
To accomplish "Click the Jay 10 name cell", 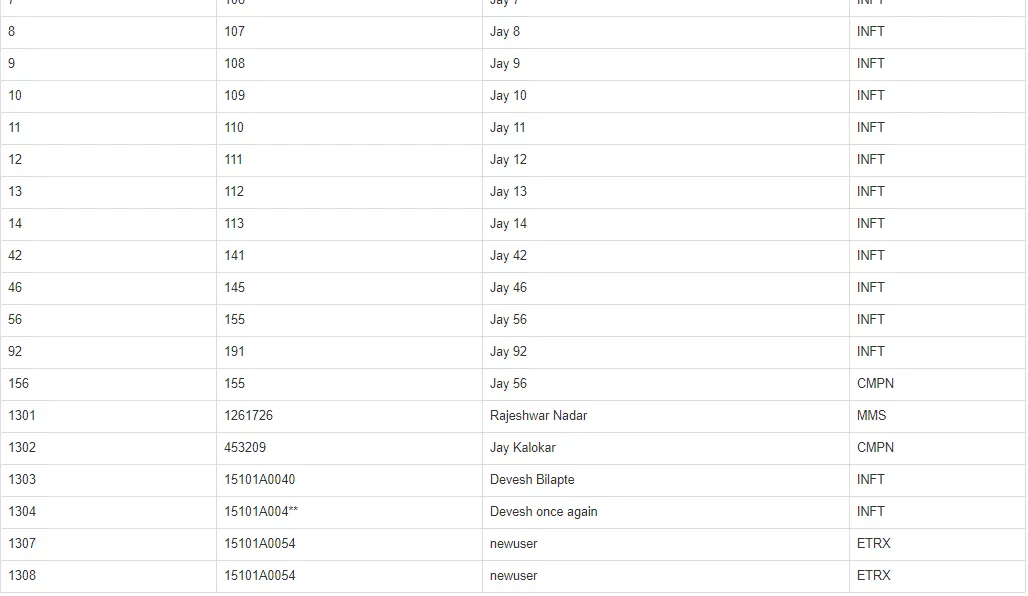I will point(665,96).
